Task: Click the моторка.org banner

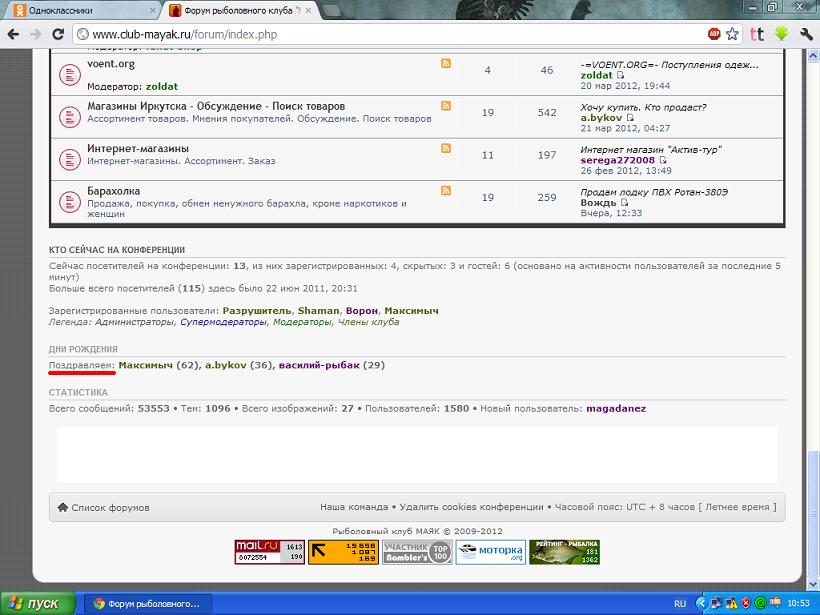Action: coord(491,552)
